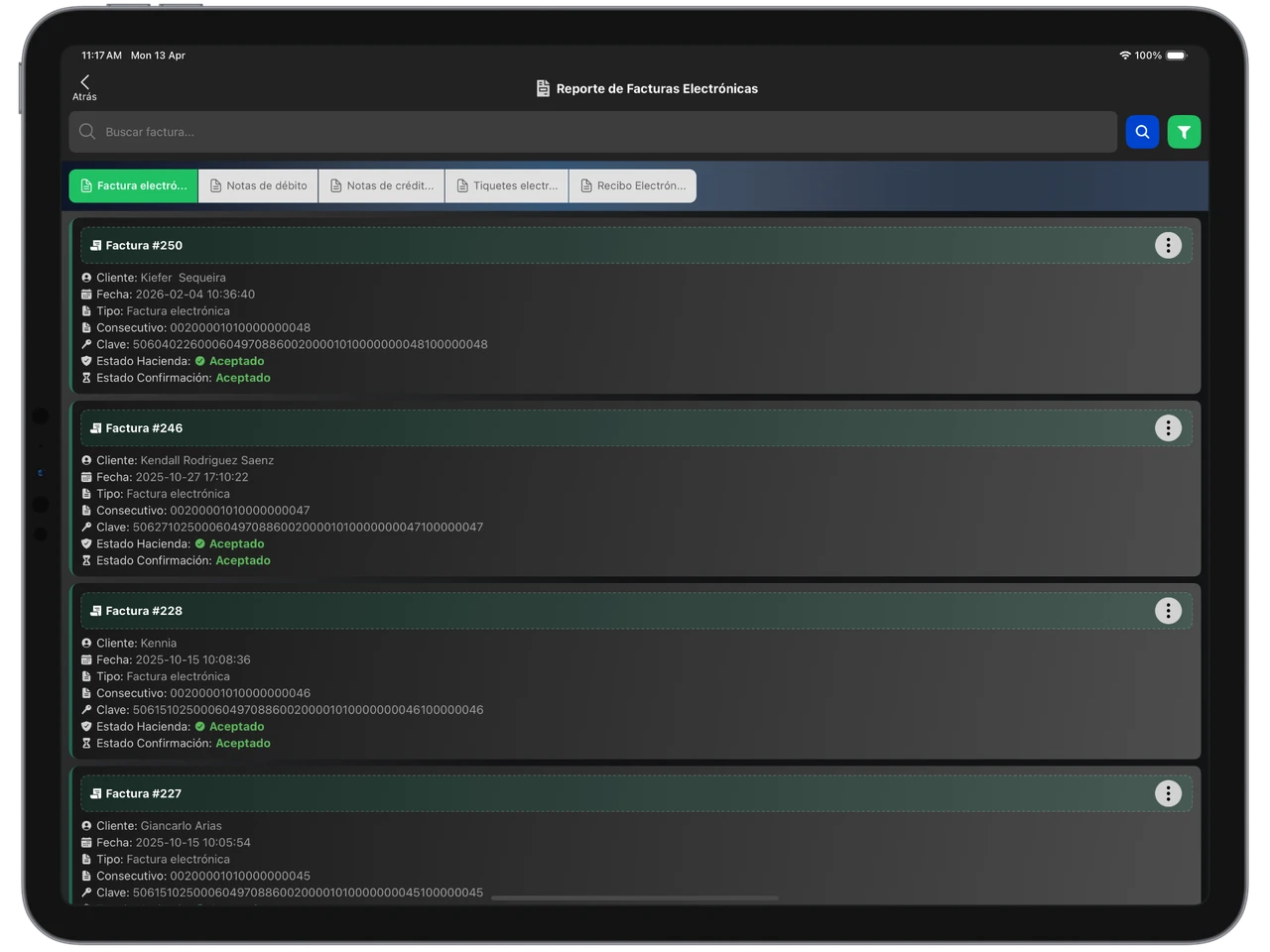Tap the Factura #228 receipt icon
1270x952 pixels.
(96, 611)
